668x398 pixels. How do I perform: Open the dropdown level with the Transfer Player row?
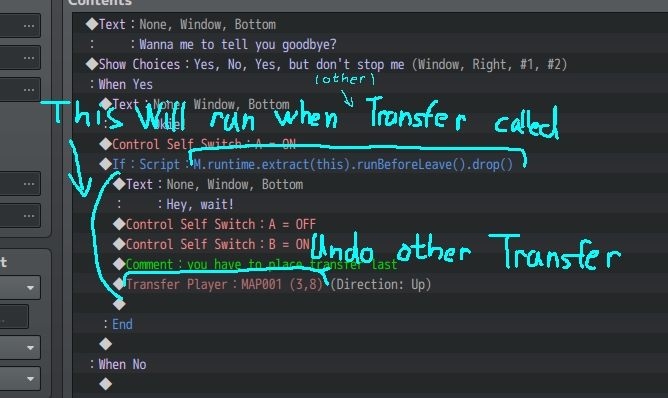[x=20, y=288]
